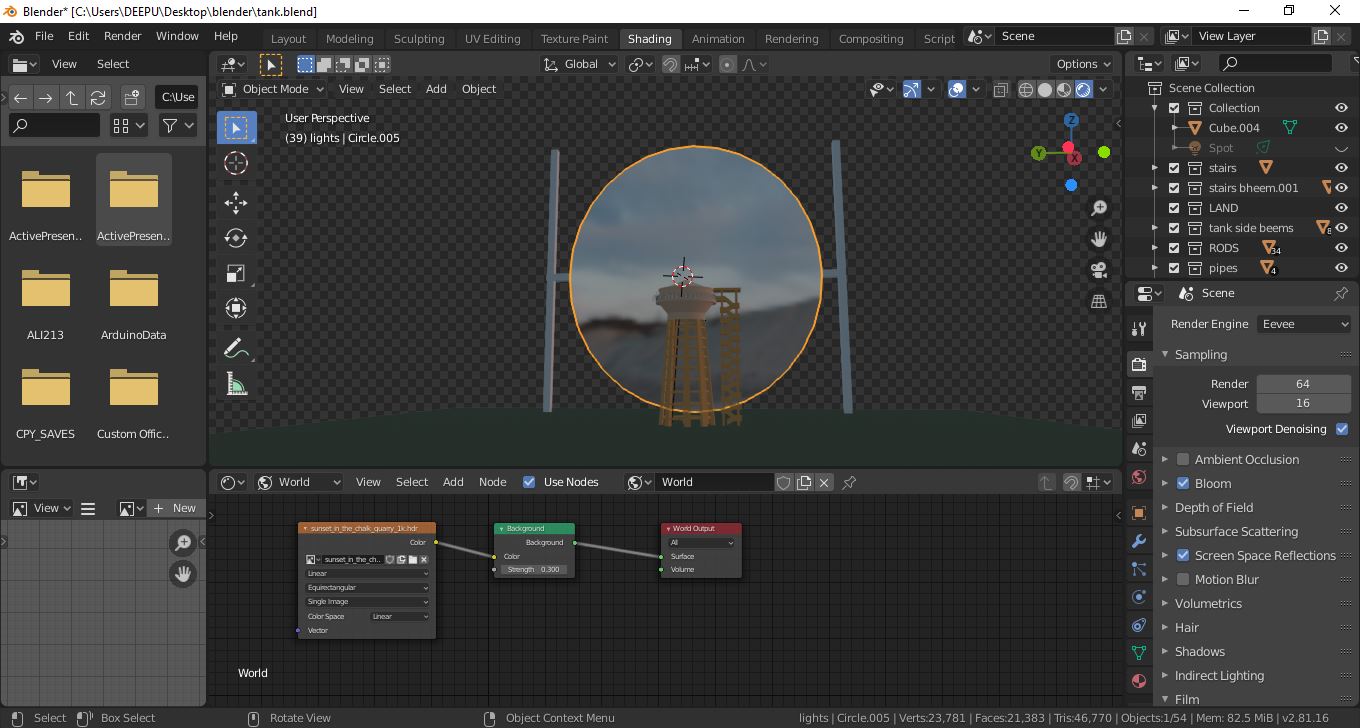
Task: Adjust the Background Strength slider
Action: coord(534,569)
